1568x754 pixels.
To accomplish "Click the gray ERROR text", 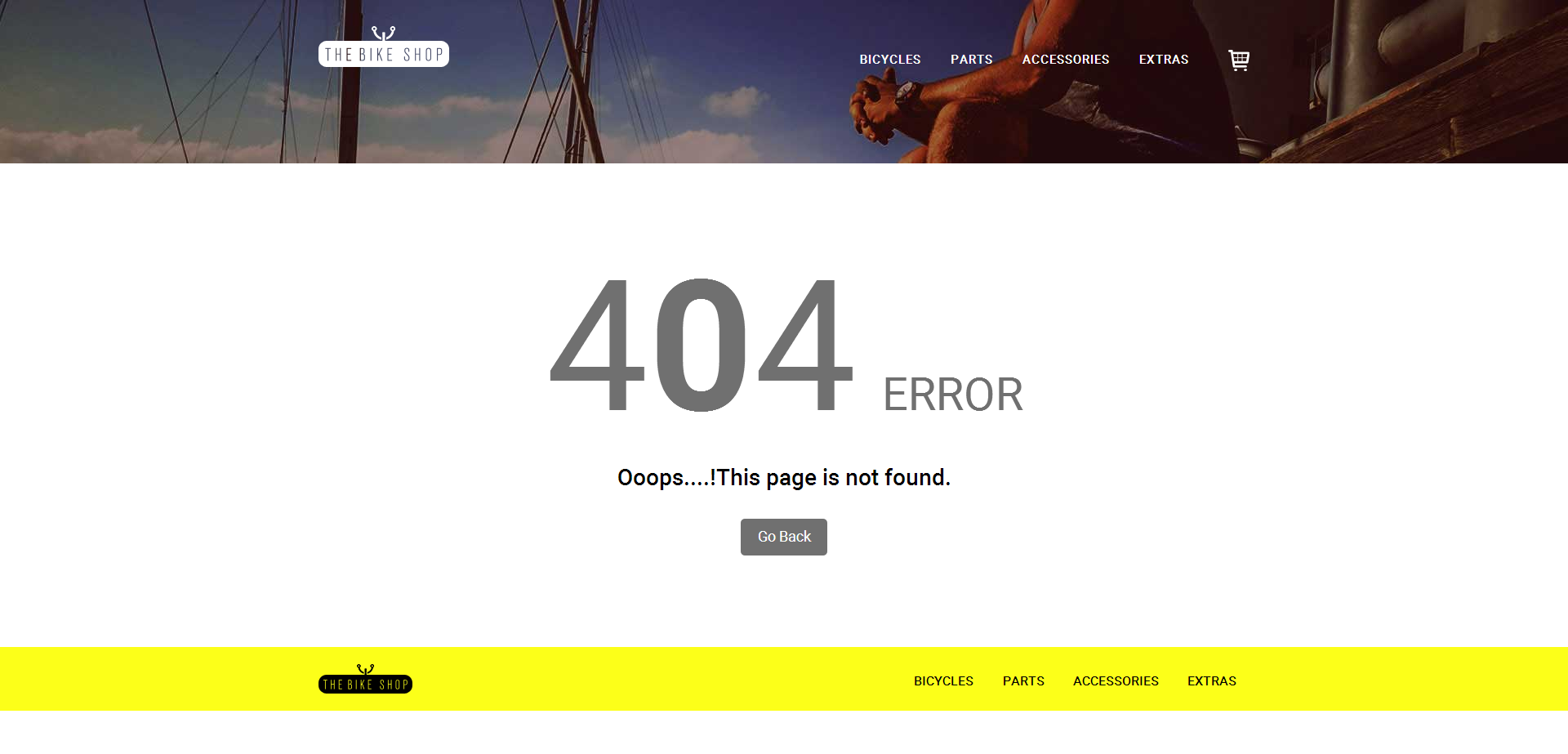I will click(x=953, y=395).
